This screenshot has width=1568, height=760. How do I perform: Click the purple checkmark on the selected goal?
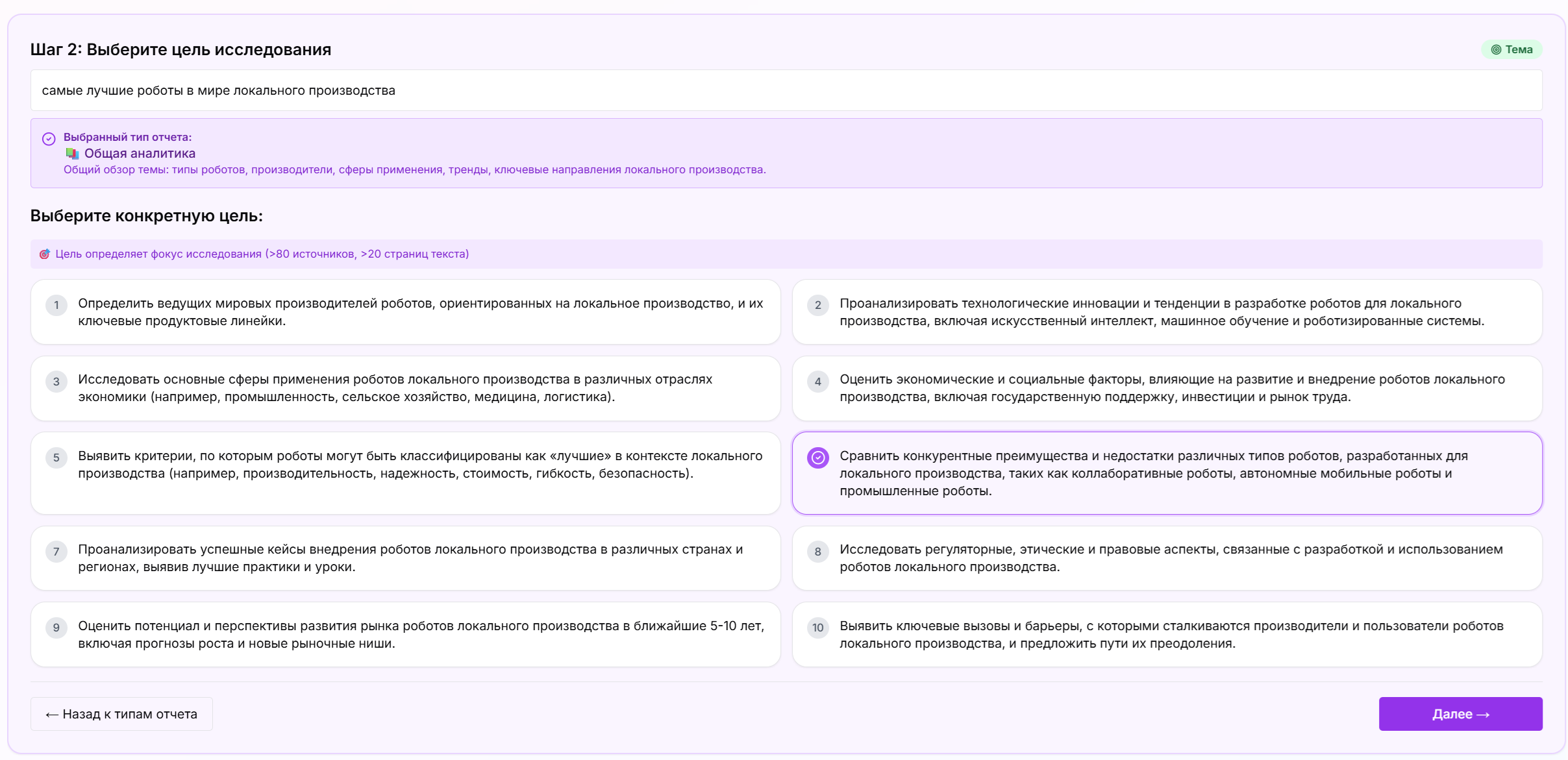click(817, 458)
